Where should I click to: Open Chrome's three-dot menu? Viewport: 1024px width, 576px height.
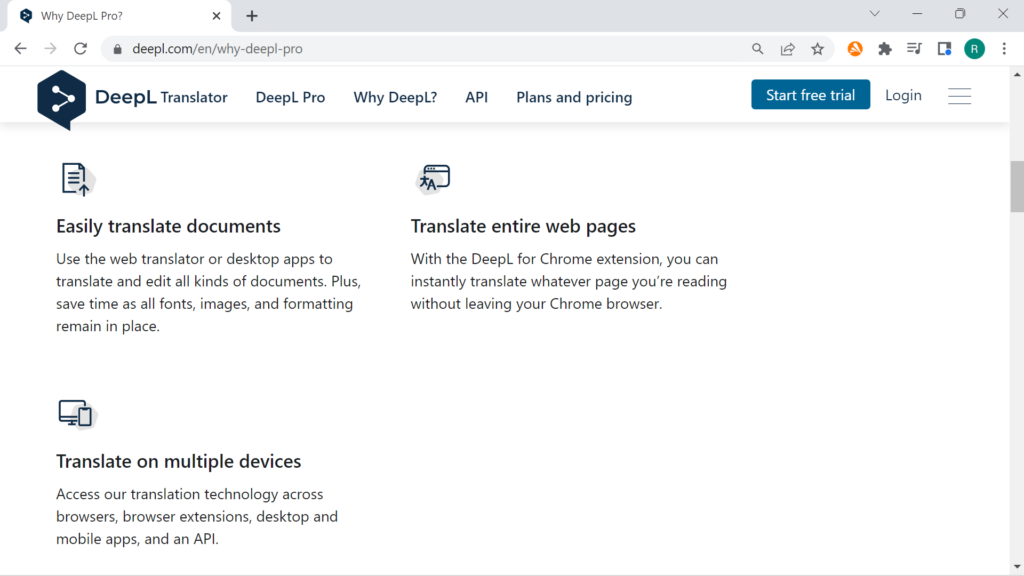tap(1004, 49)
